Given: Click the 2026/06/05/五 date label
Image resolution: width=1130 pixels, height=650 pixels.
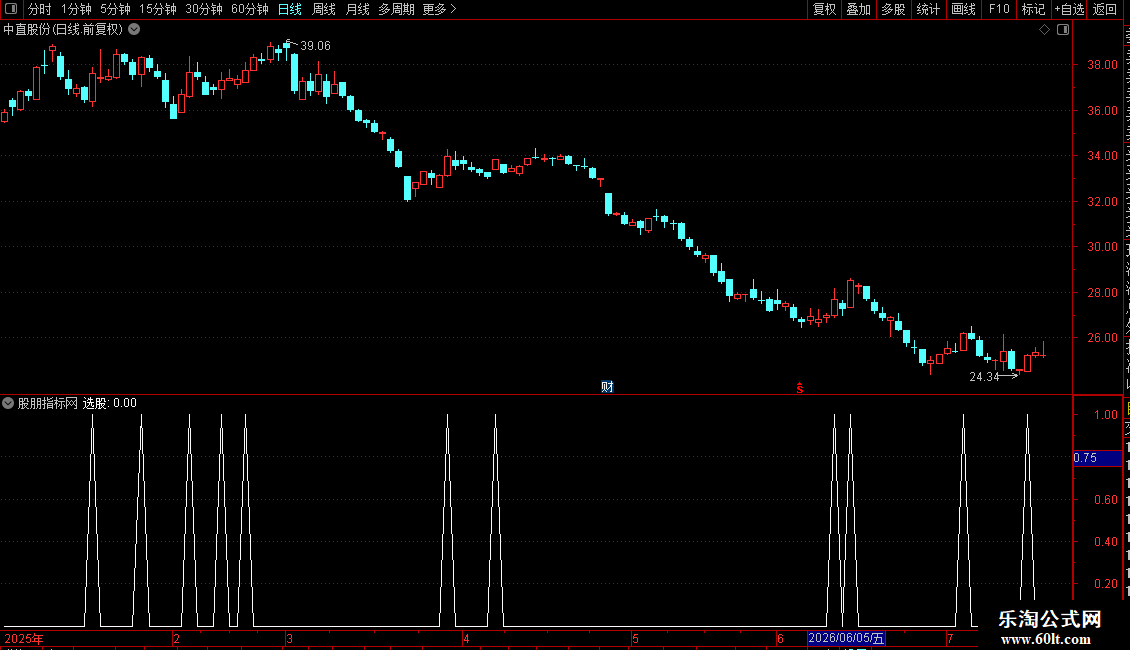Looking at the screenshot, I should coord(846,638).
